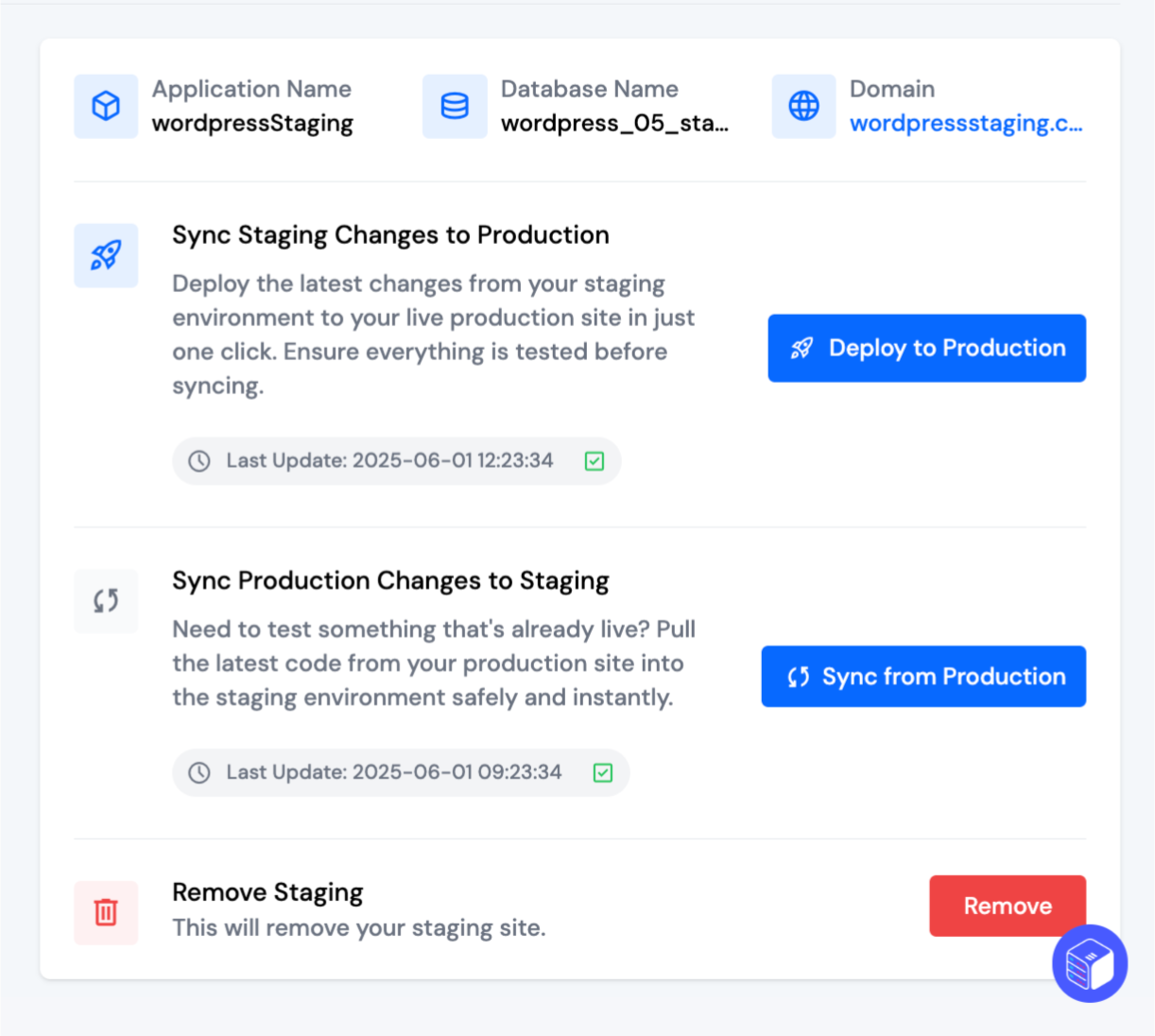Click the truncated wordpress_05_sta database name

point(614,123)
